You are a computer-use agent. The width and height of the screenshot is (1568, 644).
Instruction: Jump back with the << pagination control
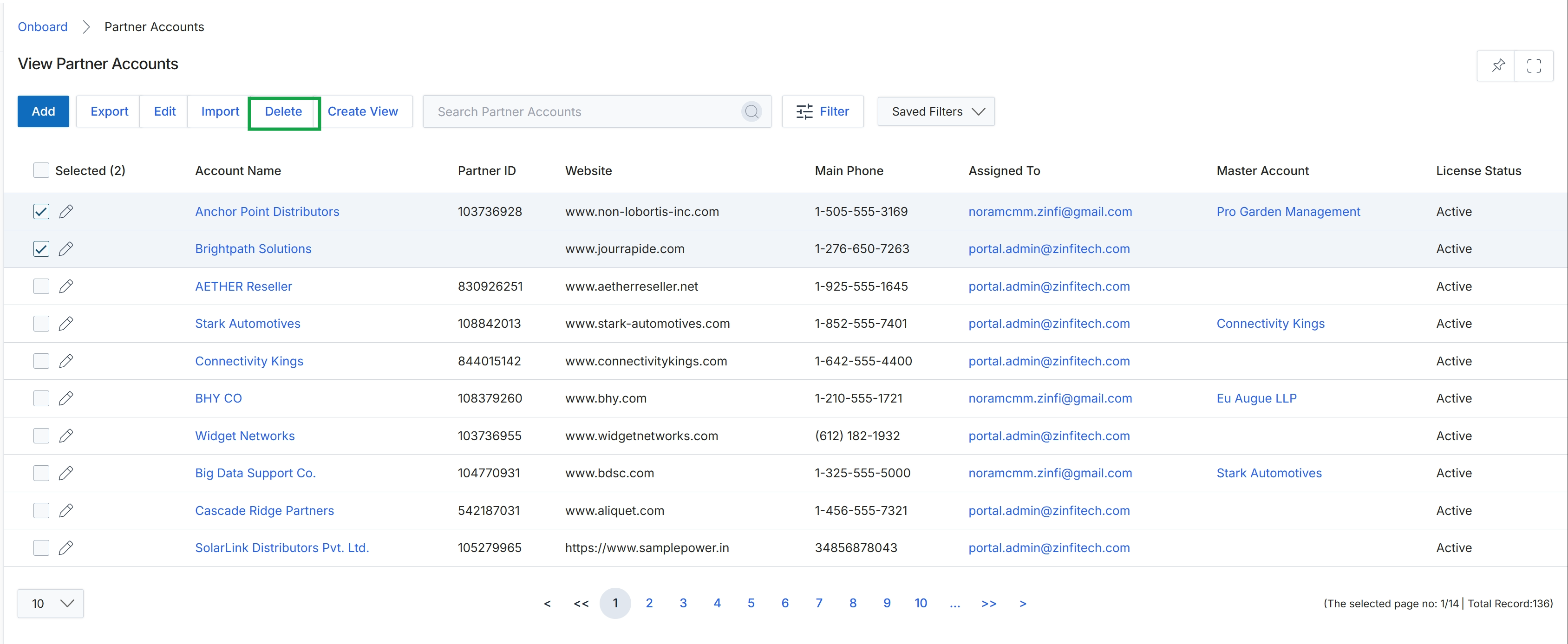[x=581, y=604]
